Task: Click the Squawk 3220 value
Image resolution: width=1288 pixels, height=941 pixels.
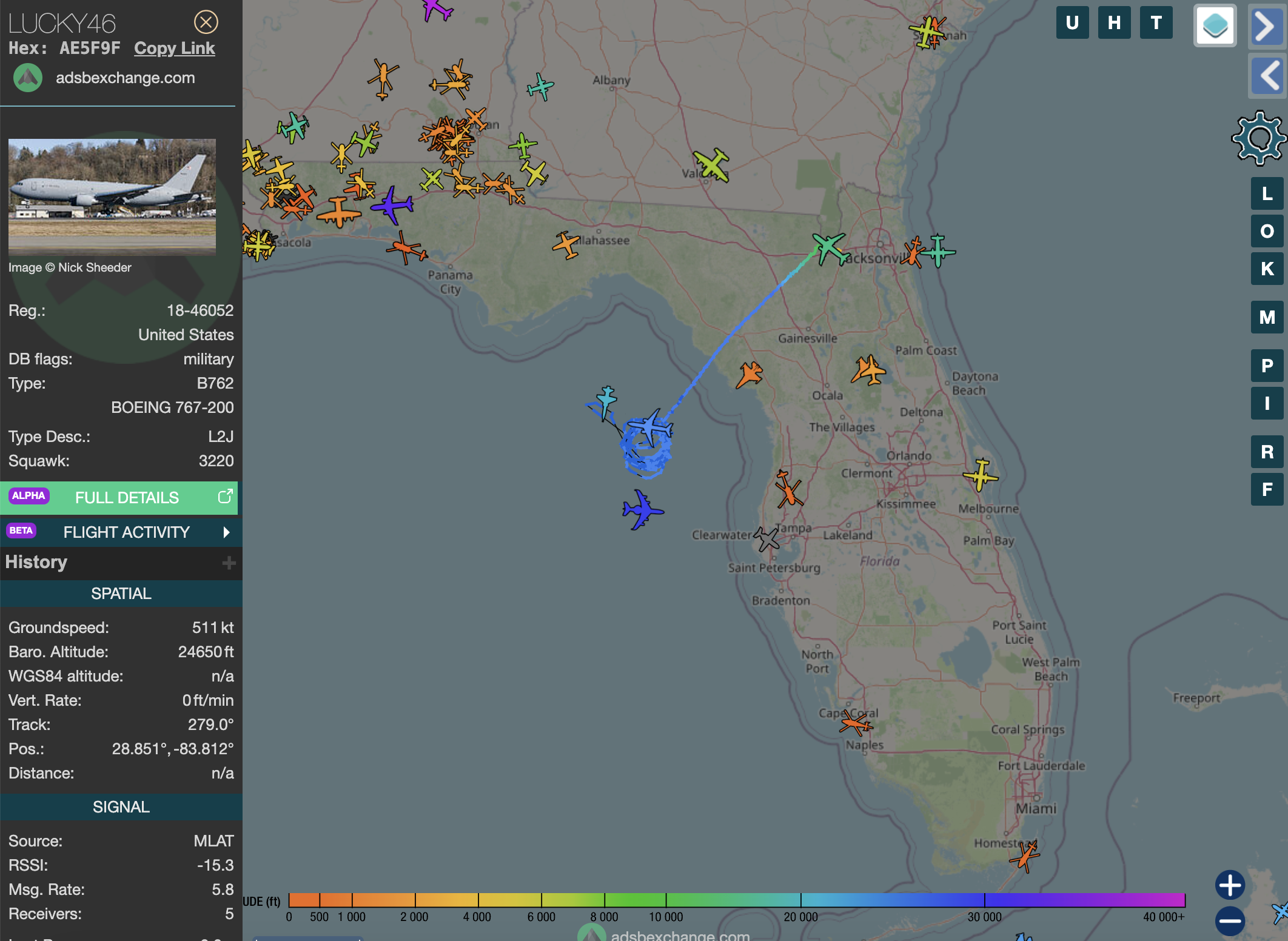Action: tap(216, 461)
